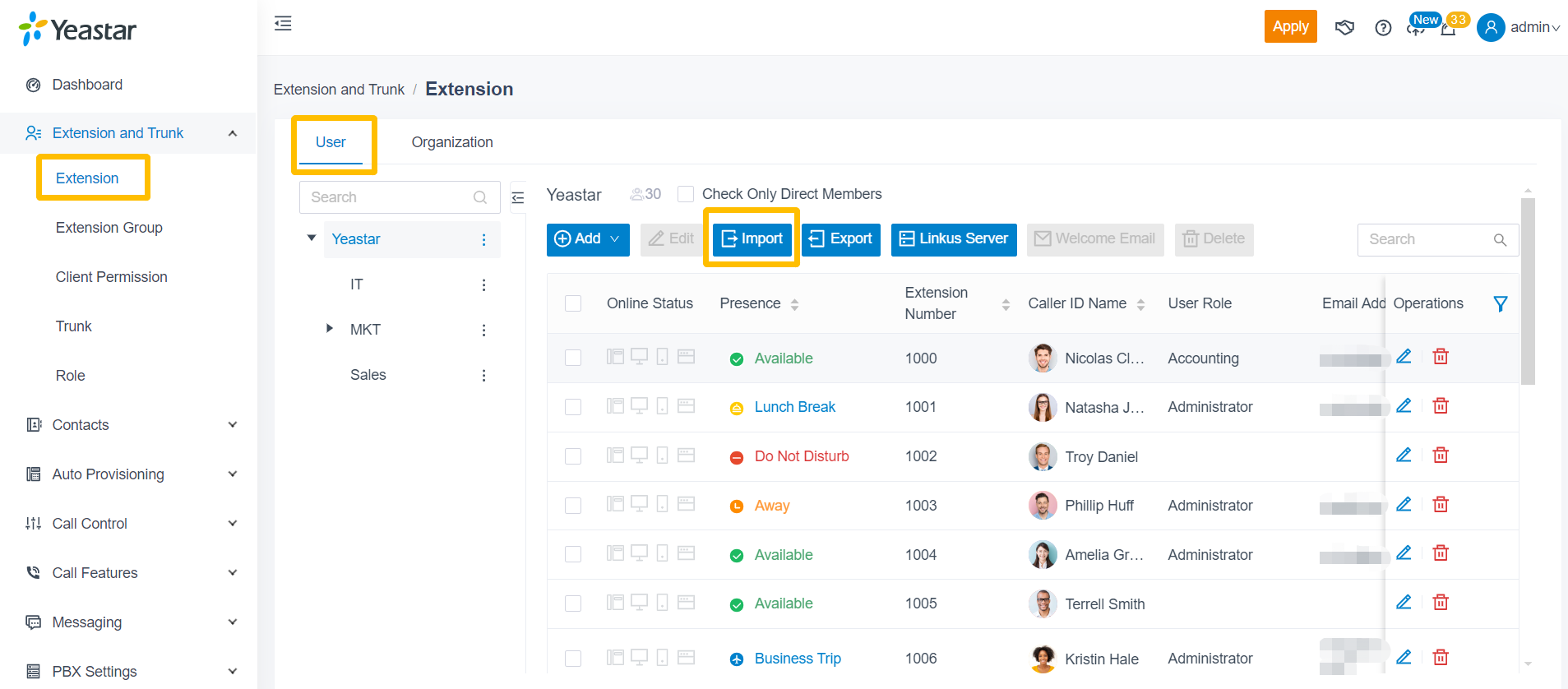The height and width of the screenshot is (689, 1568).
Task: Expand the PBX Settings sidebar menu
Action: pyautogui.click(x=233, y=672)
